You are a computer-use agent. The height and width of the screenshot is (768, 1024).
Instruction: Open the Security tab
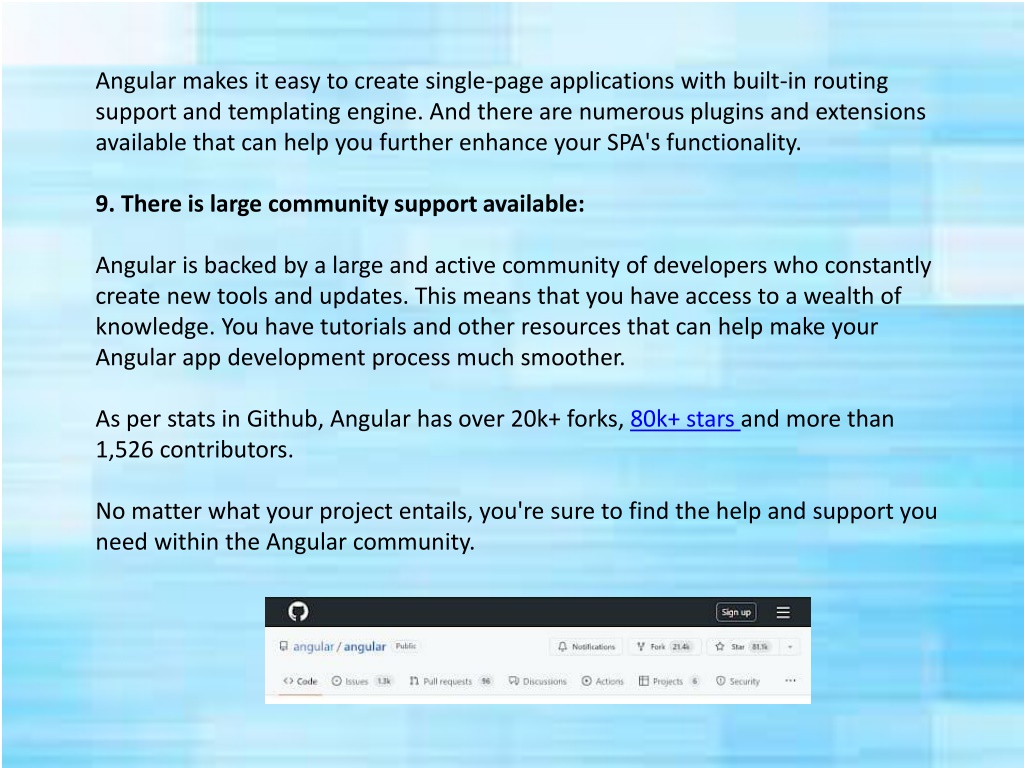click(x=738, y=681)
